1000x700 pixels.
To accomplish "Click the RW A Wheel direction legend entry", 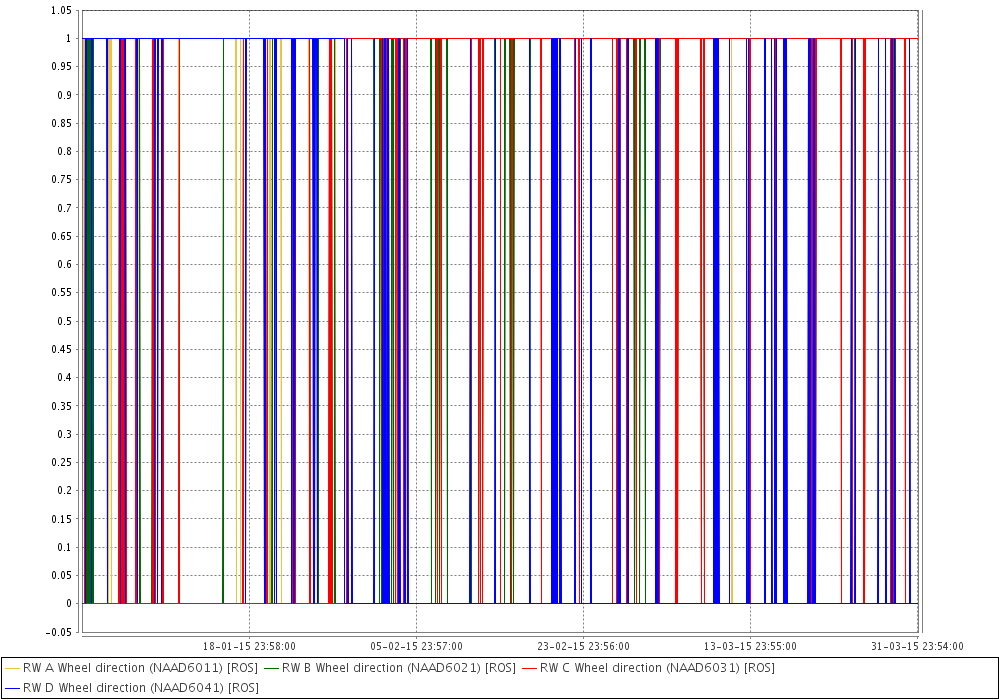I will 131,668.
